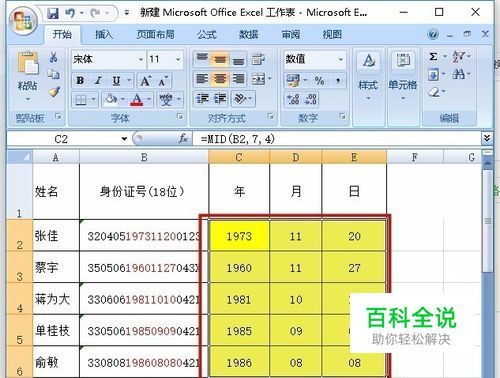Align text to top of cell

click(x=202, y=59)
